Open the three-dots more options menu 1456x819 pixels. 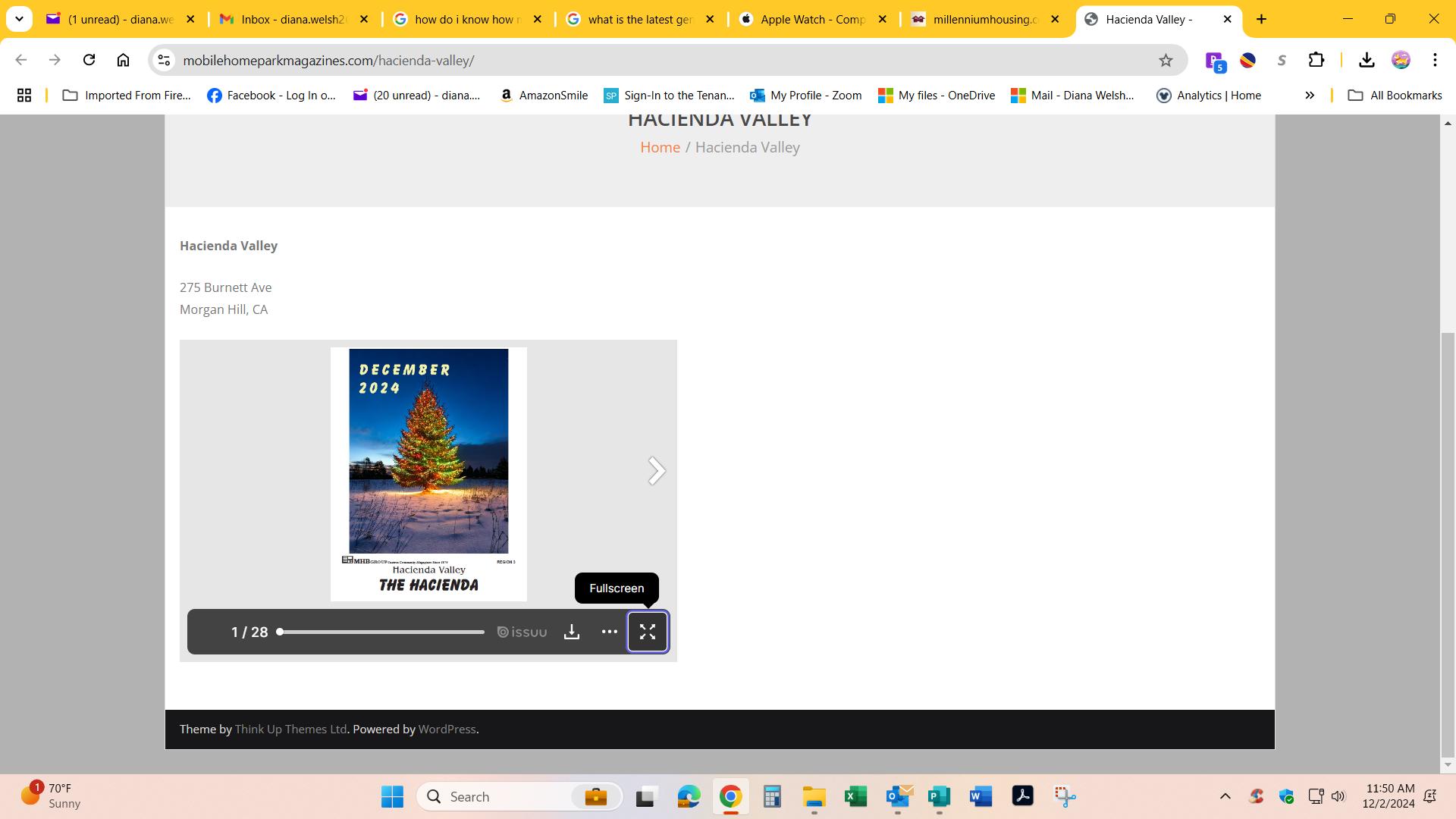[609, 632]
